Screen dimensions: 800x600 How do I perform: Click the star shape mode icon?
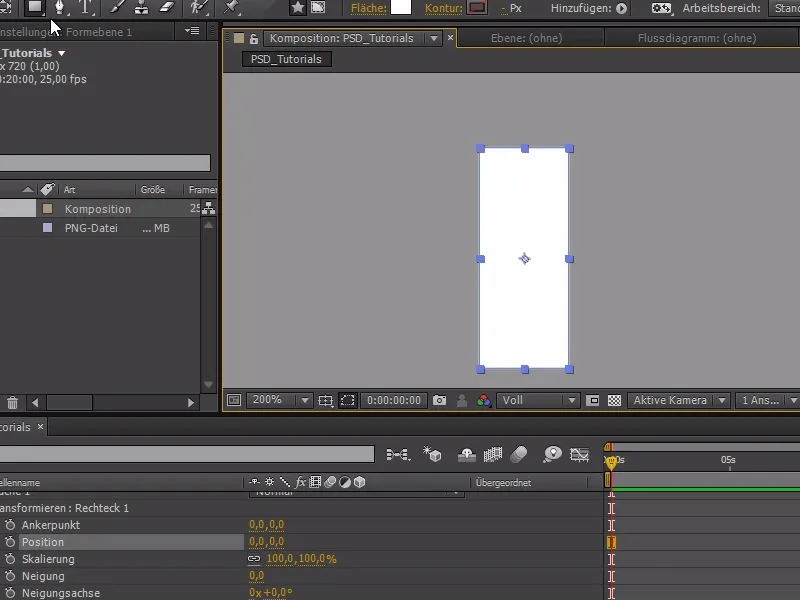(297, 7)
